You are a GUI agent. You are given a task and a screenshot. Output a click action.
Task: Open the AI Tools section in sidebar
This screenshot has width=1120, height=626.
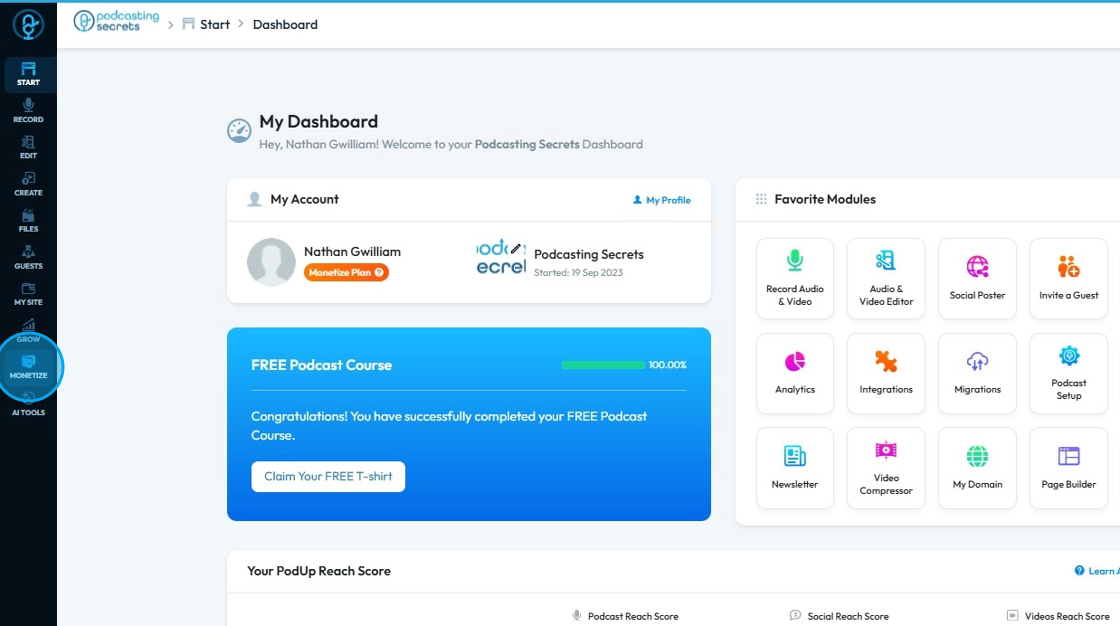[x=29, y=404]
